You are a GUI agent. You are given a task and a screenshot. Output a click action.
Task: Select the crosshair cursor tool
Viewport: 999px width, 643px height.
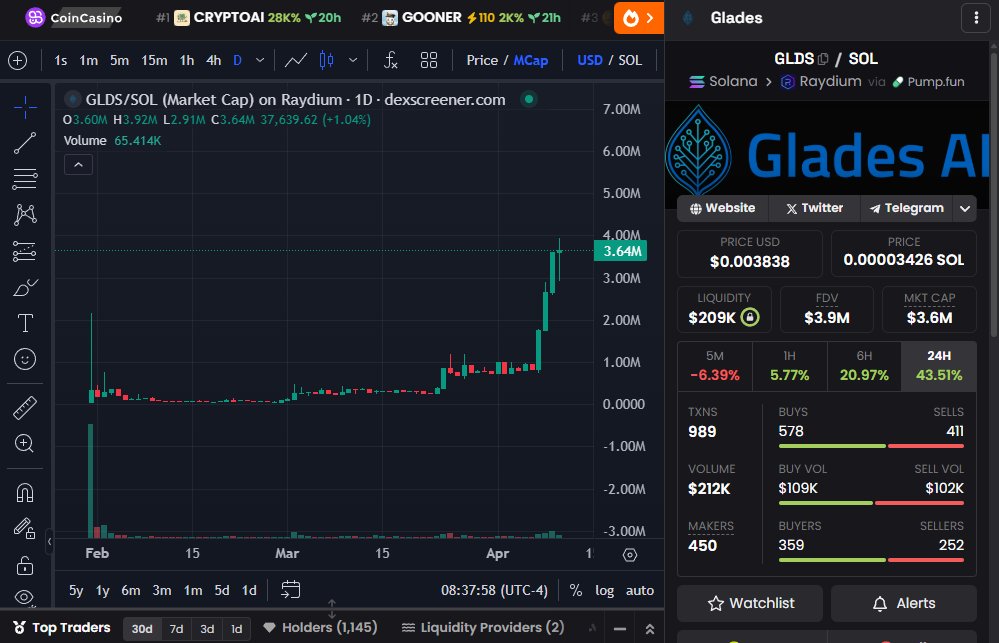click(25, 107)
